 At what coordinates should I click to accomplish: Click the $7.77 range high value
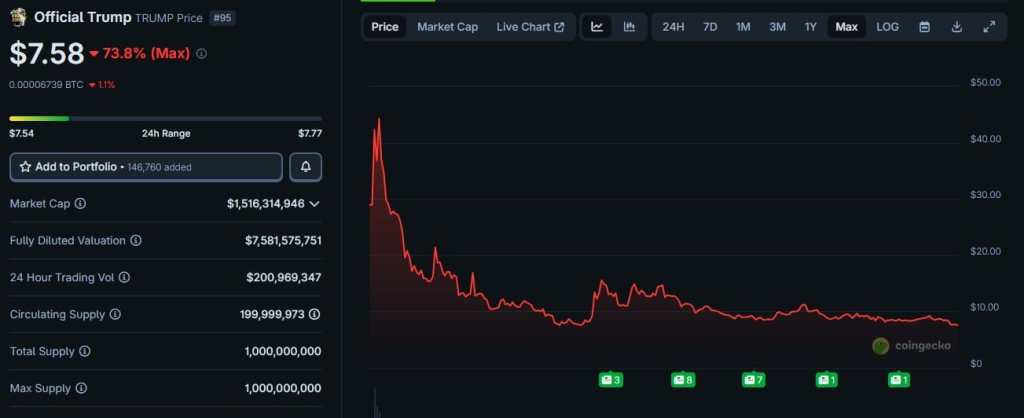[310, 133]
